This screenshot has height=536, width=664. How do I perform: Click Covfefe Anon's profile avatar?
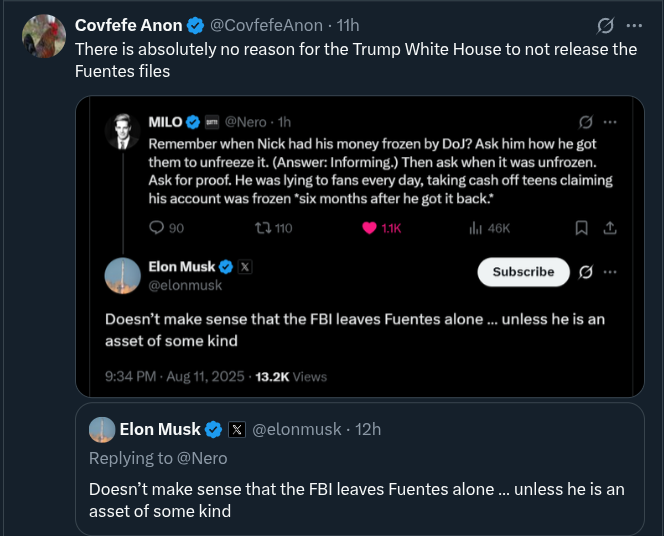click(44, 36)
